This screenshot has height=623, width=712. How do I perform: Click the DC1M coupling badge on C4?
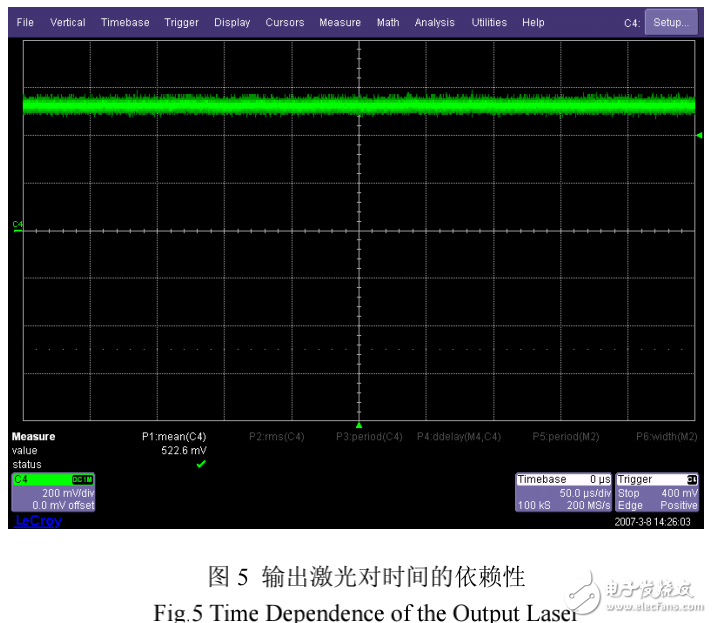point(82,480)
